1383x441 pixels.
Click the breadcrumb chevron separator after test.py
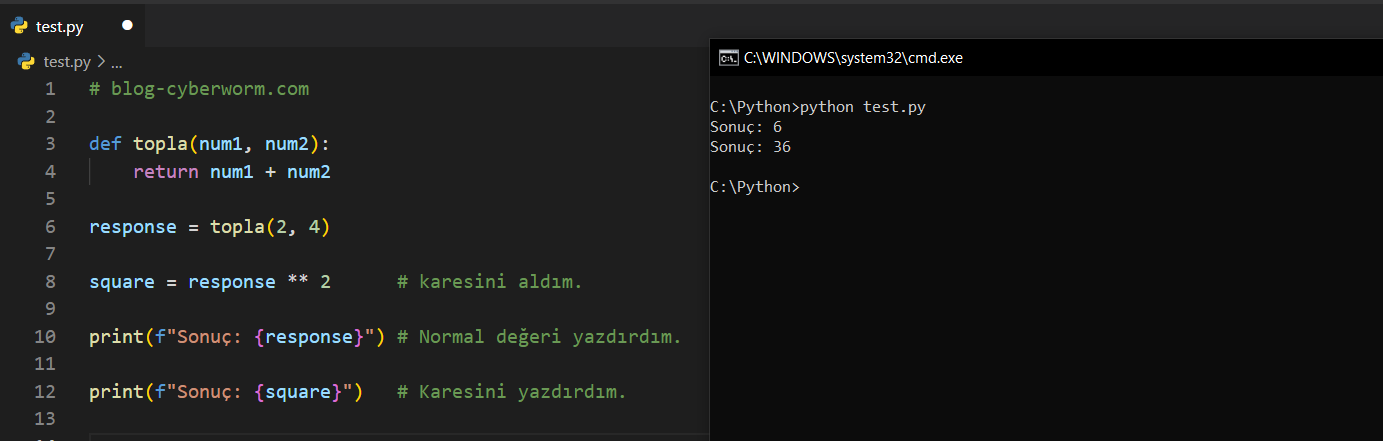click(100, 62)
